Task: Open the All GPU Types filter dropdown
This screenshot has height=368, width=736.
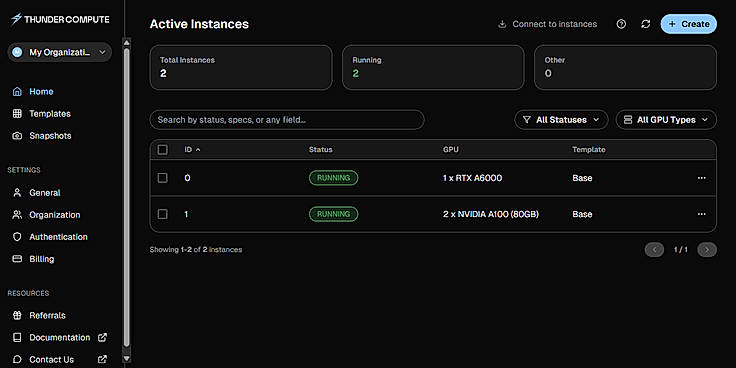Action: (x=666, y=120)
